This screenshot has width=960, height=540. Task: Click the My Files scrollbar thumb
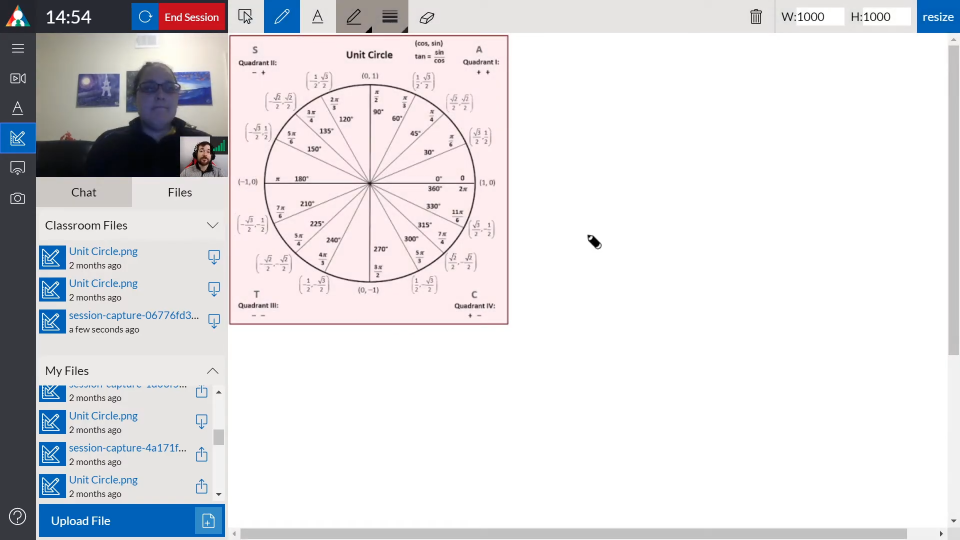(x=219, y=437)
